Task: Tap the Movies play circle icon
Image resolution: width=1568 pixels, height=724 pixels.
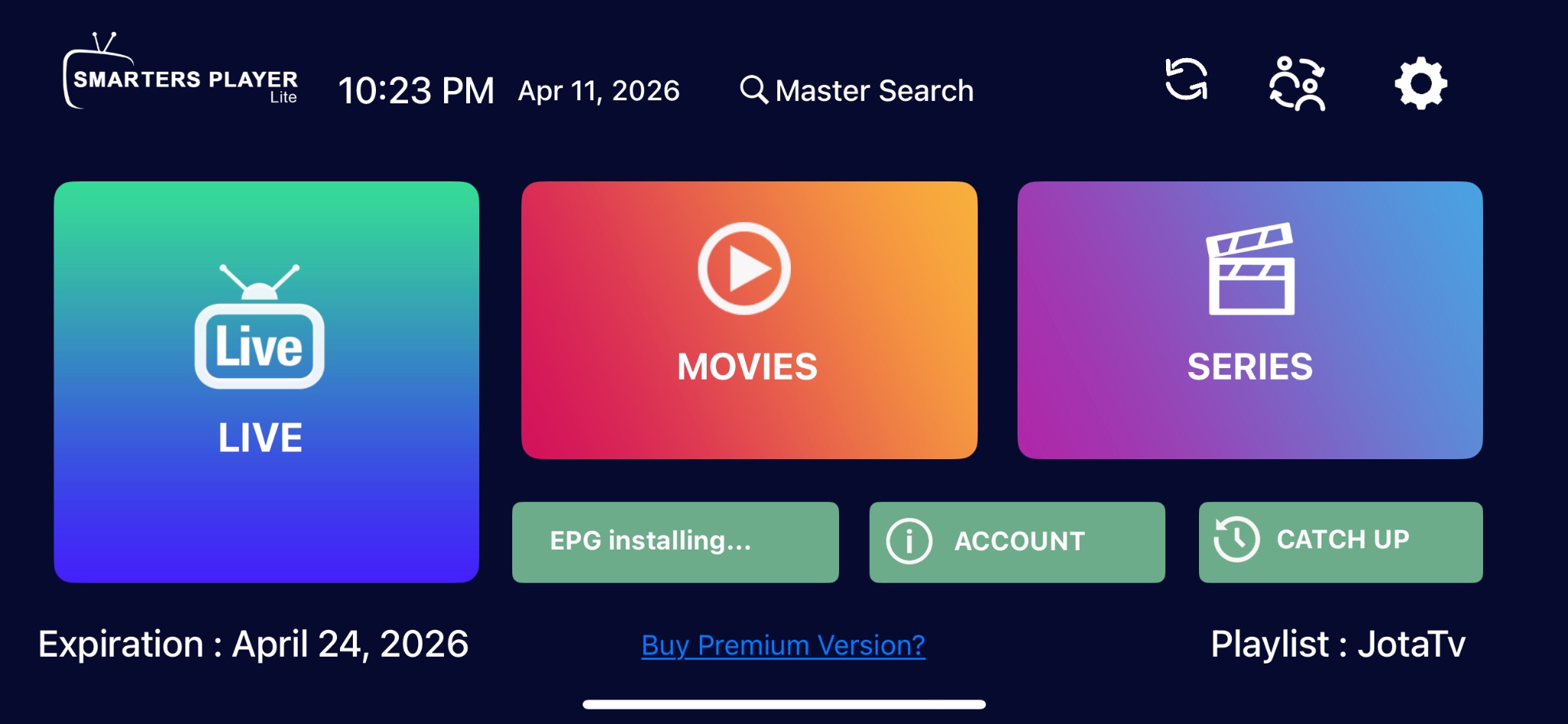Action: click(744, 269)
